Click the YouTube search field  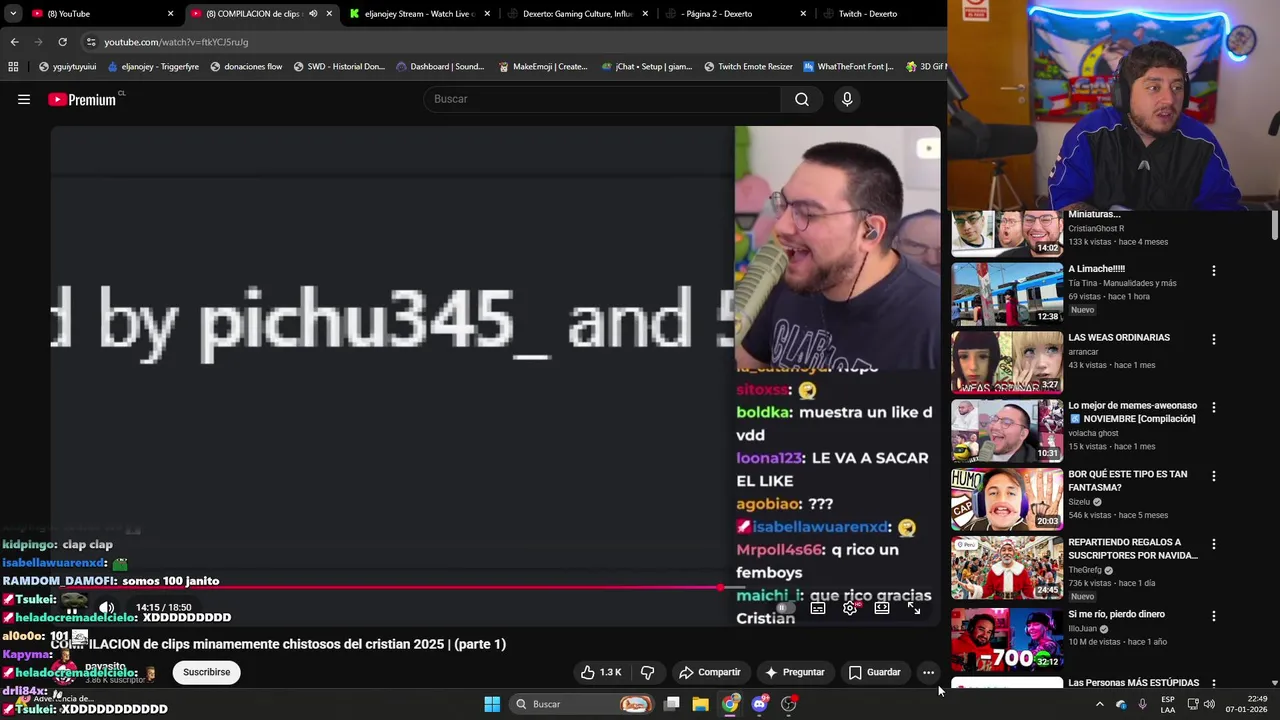[x=603, y=99]
